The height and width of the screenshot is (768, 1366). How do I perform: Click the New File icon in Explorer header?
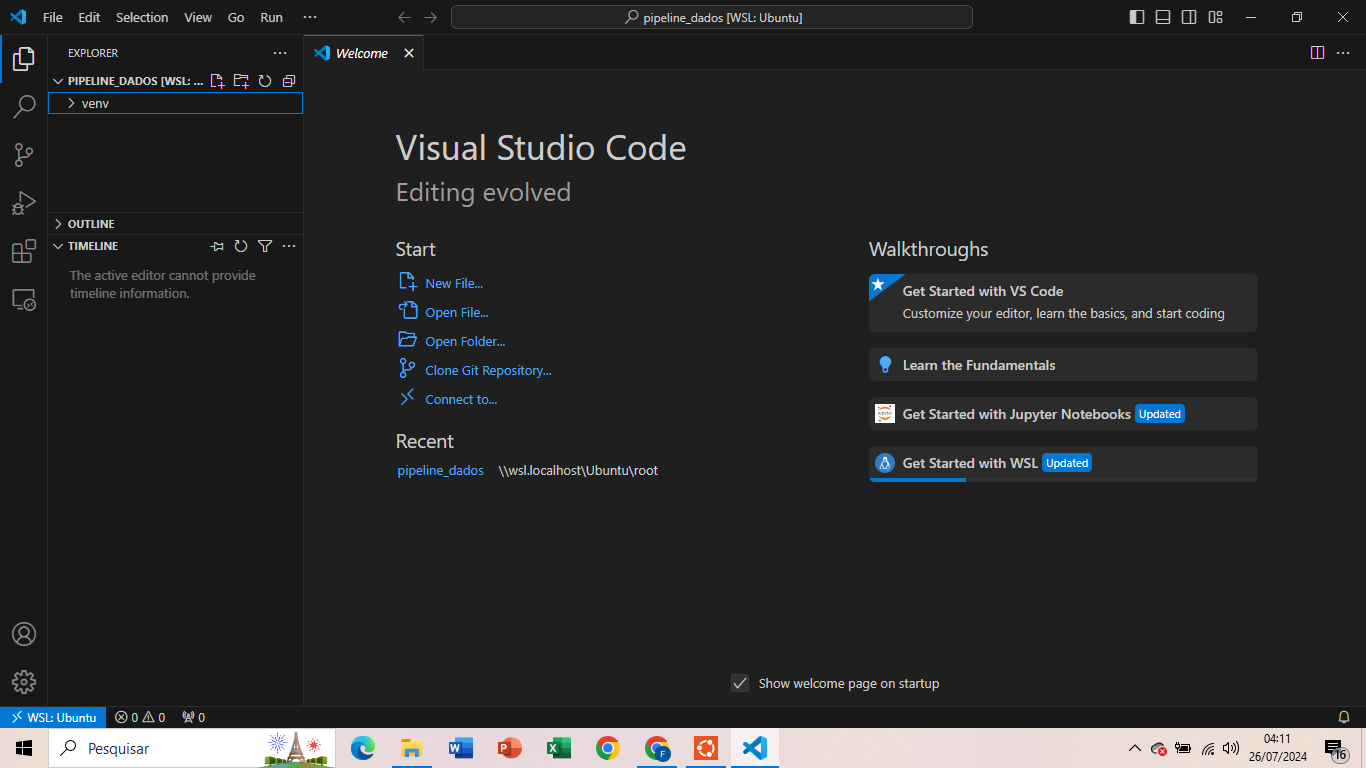point(217,81)
